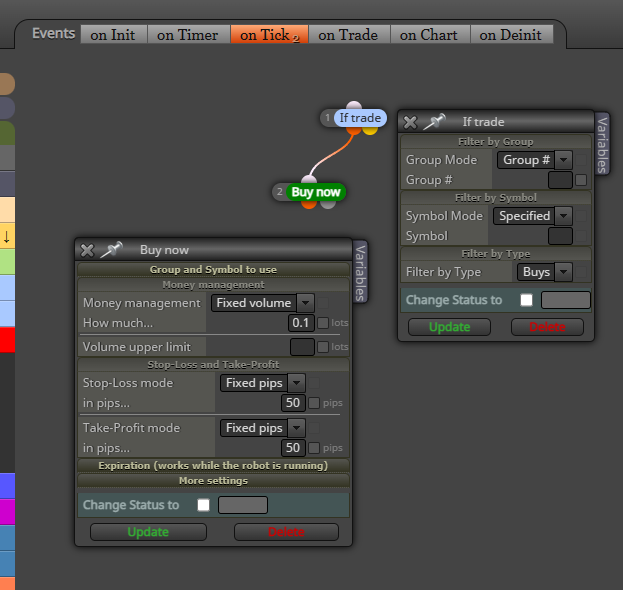Switch to the on Timer event tab
The image size is (623, 590).
(x=188, y=35)
